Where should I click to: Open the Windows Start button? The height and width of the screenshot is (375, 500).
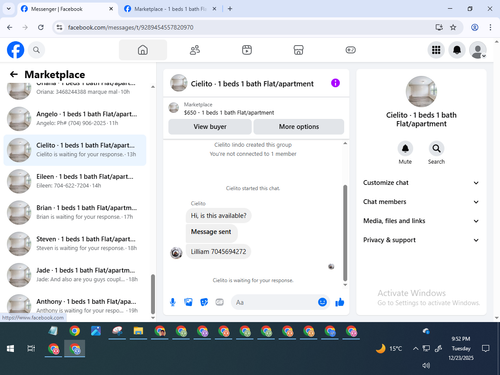[10, 349]
